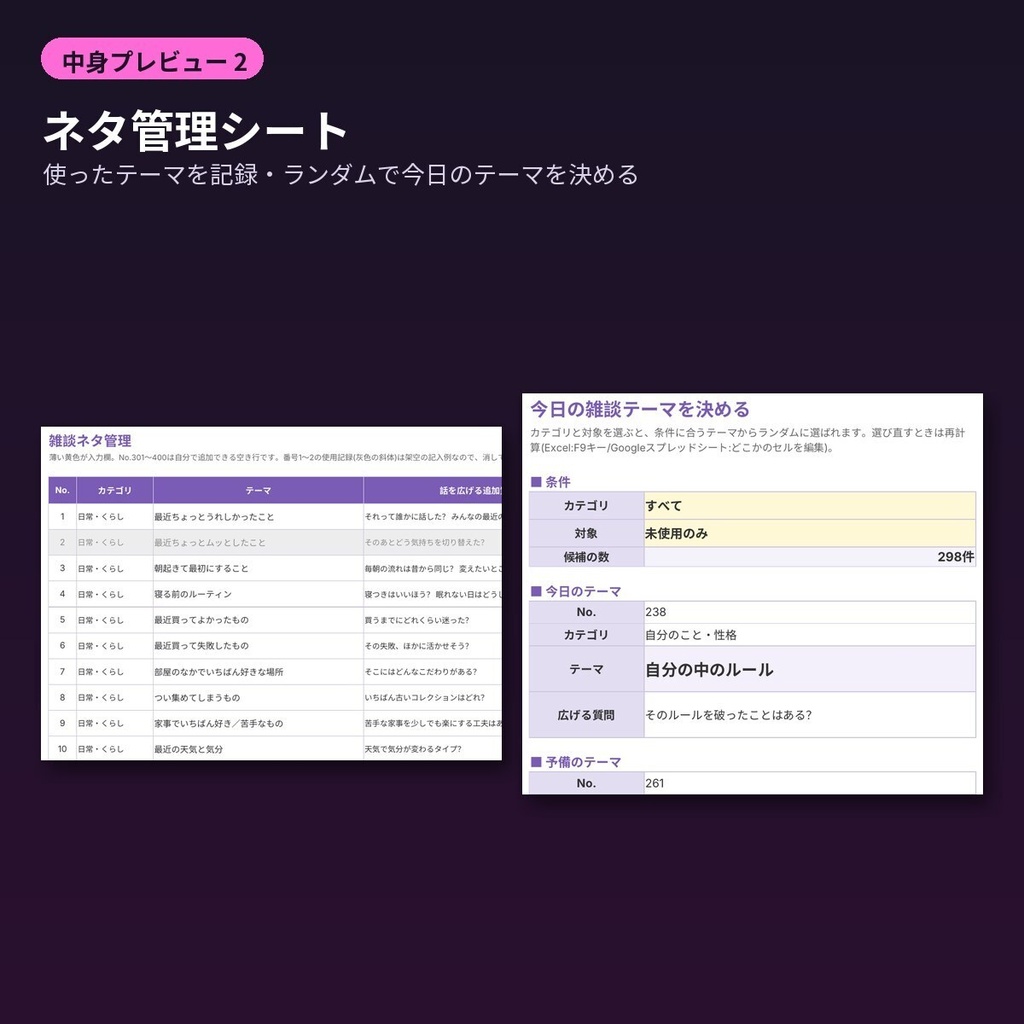Click row number 10 in the list
This screenshot has height=1024, width=1024.
[x=63, y=749]
